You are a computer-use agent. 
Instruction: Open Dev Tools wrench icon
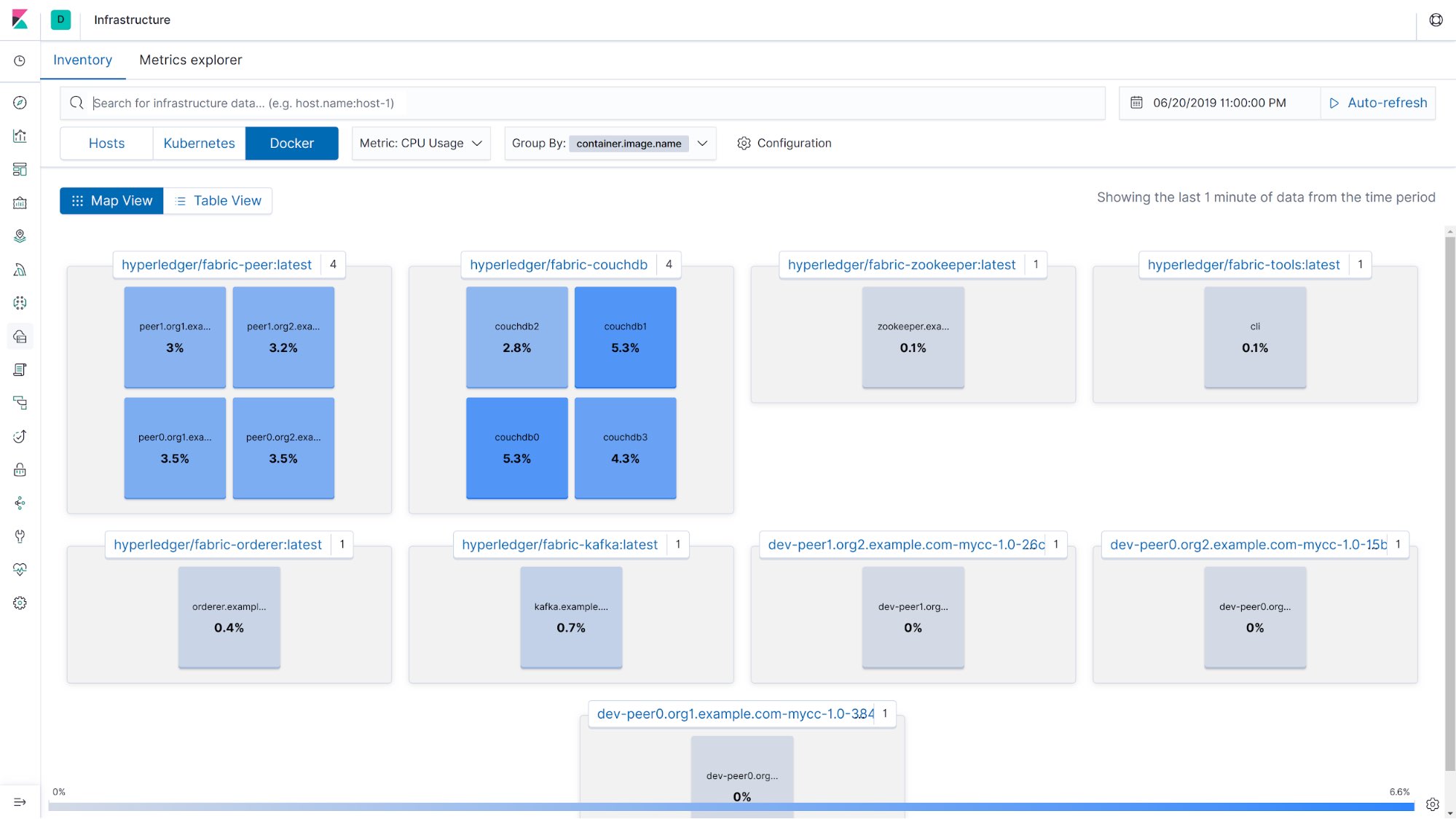[x=20, y=536]
